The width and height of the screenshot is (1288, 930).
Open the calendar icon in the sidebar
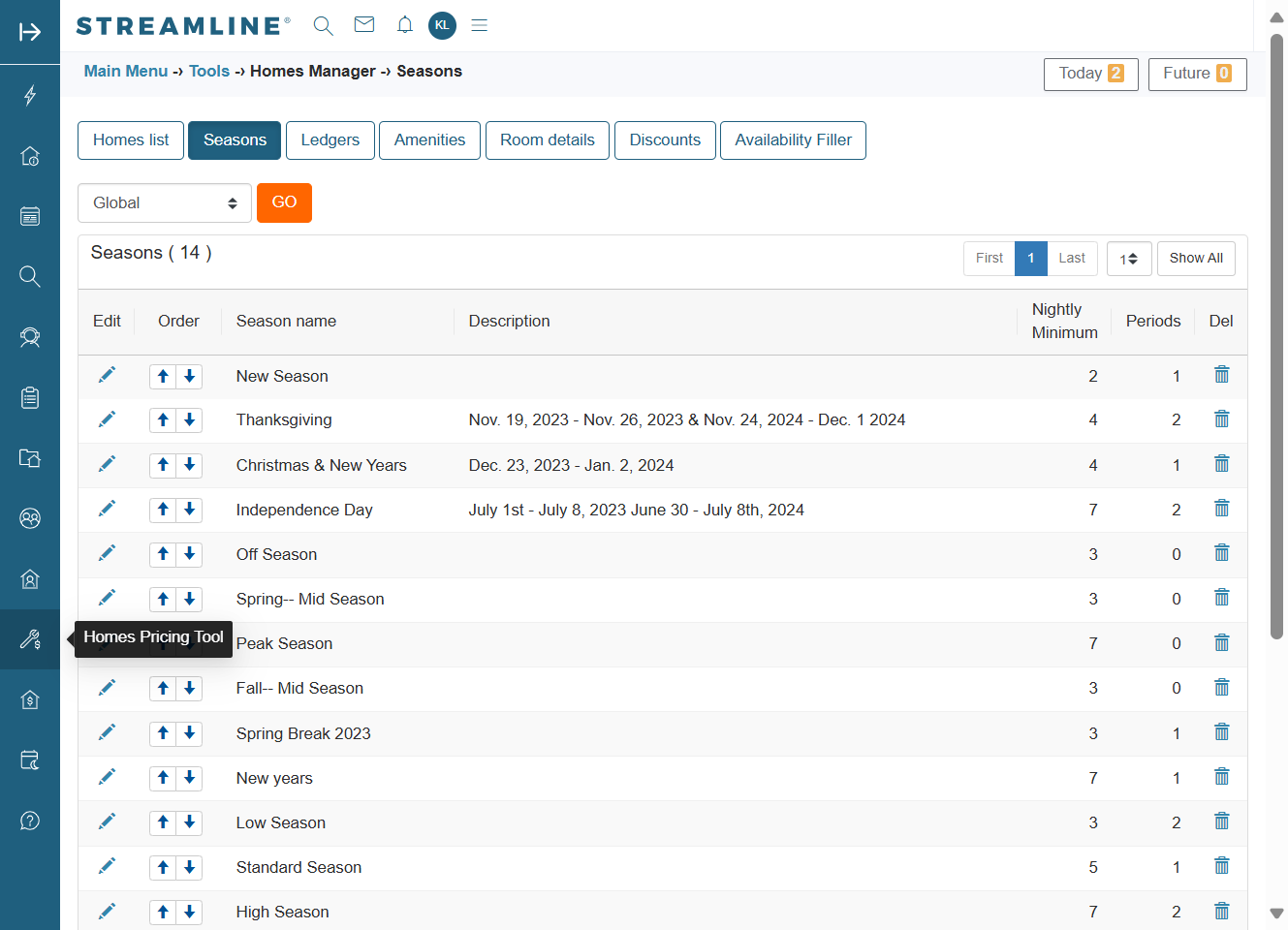click(30, 216)
